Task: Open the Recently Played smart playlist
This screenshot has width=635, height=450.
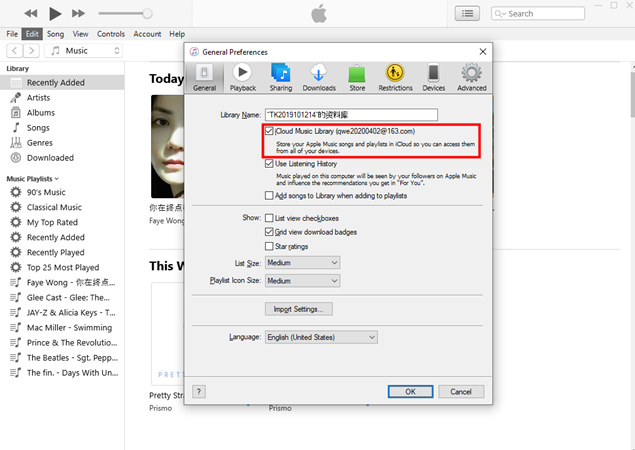Action: click(62, 252)
